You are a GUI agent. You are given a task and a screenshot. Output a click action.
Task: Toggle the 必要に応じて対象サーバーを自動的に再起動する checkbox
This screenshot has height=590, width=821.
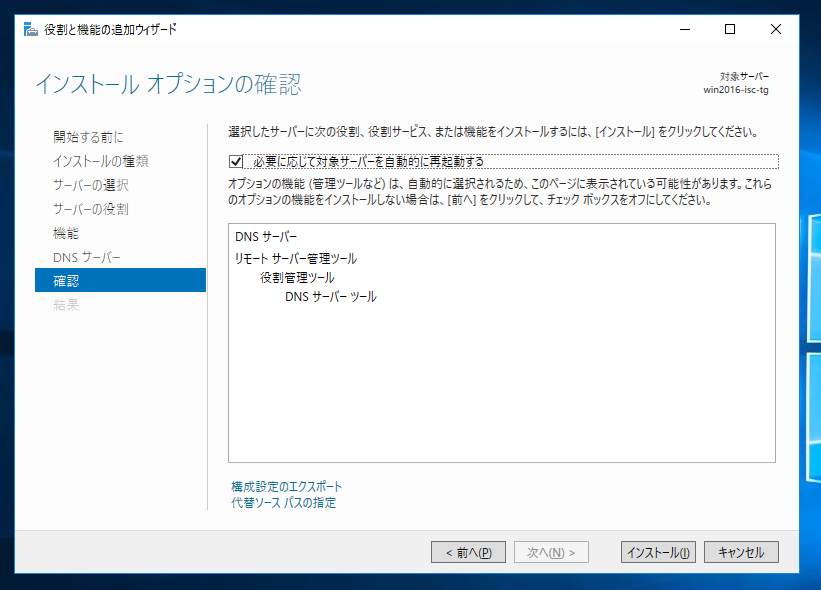pos(236,161)
